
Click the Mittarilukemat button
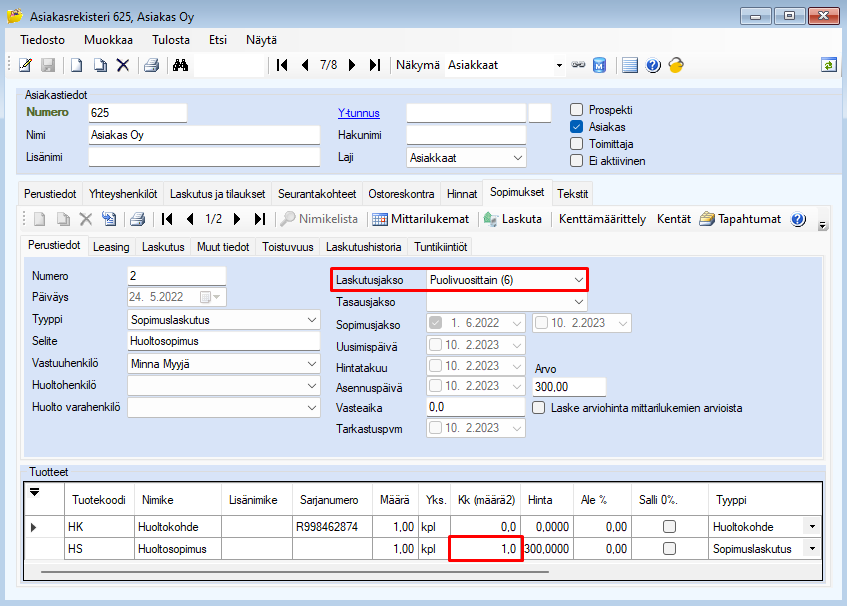click(421, 219)
